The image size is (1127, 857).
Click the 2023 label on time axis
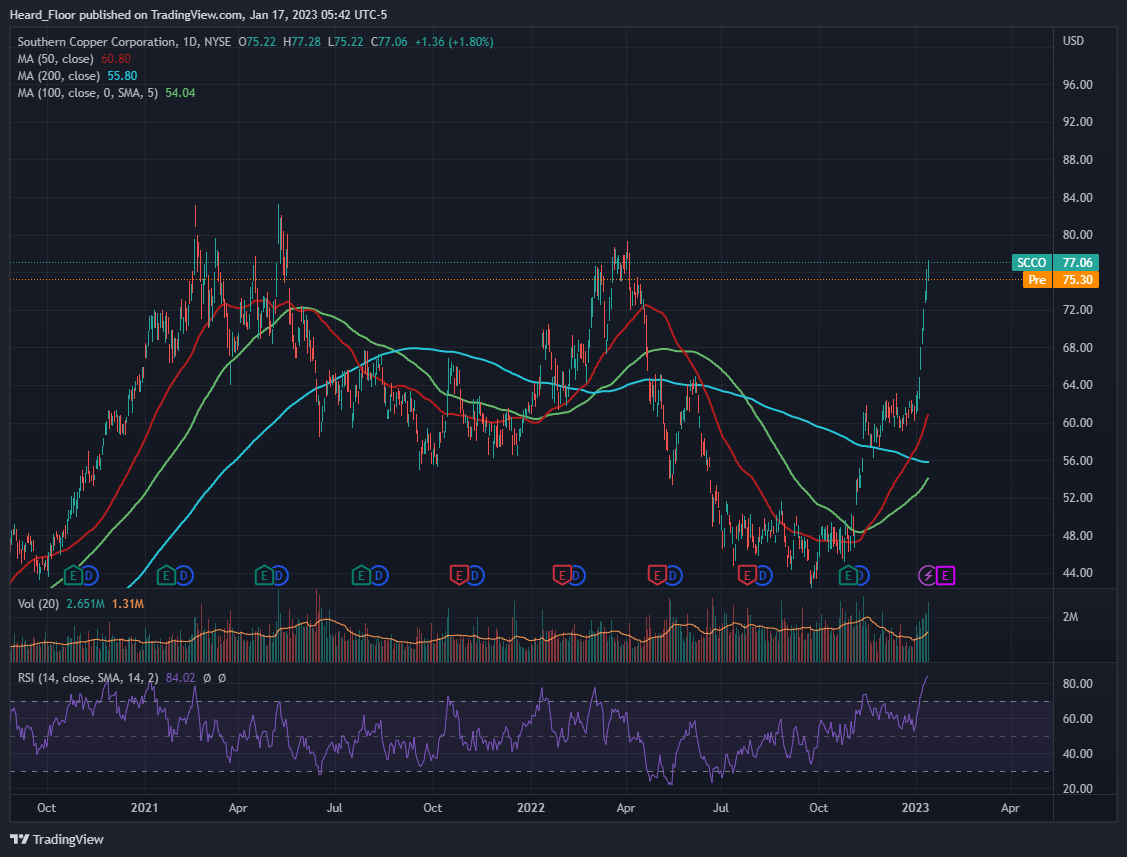pyautogui.click(x=916, y=807)
